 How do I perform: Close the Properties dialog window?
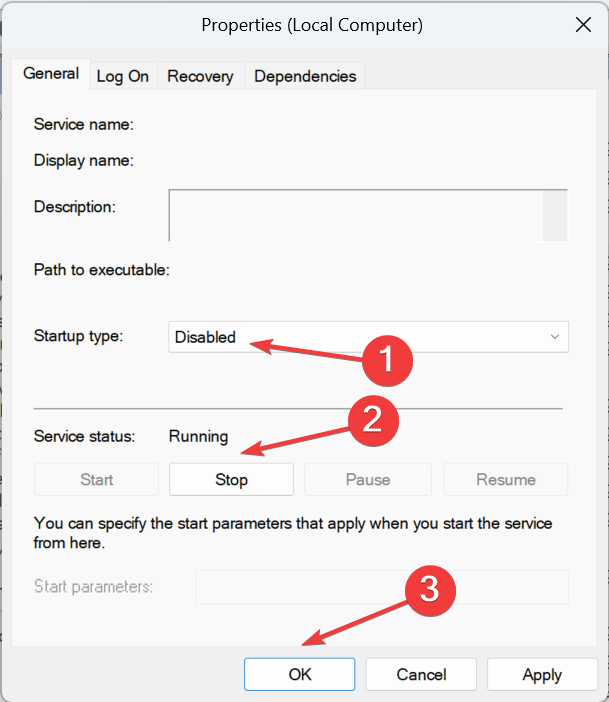click(x=583, y=25)
